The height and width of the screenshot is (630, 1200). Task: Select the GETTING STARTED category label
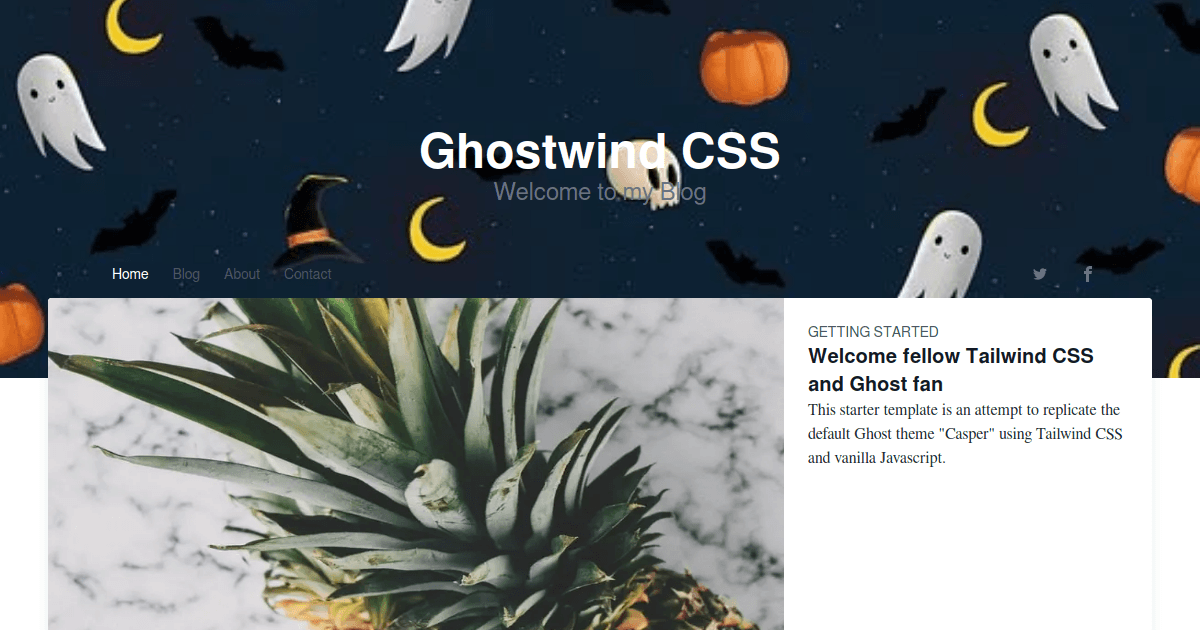pyautogui.click(x=873, y=331)
